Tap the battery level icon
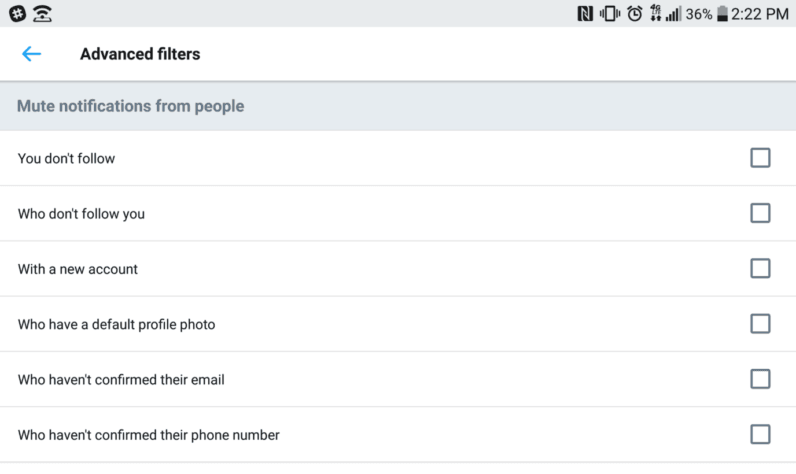This screenshot has width=796, height=474. [722, 14]
